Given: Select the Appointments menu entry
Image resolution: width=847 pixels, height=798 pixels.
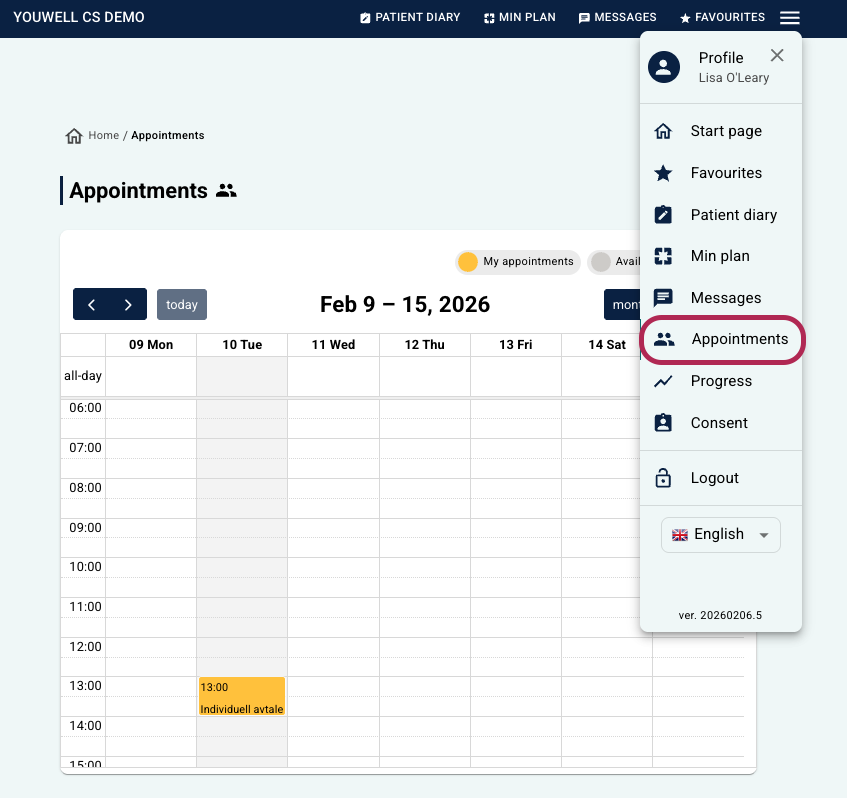Looking at the screenshot, I should (x=722, y=339).
